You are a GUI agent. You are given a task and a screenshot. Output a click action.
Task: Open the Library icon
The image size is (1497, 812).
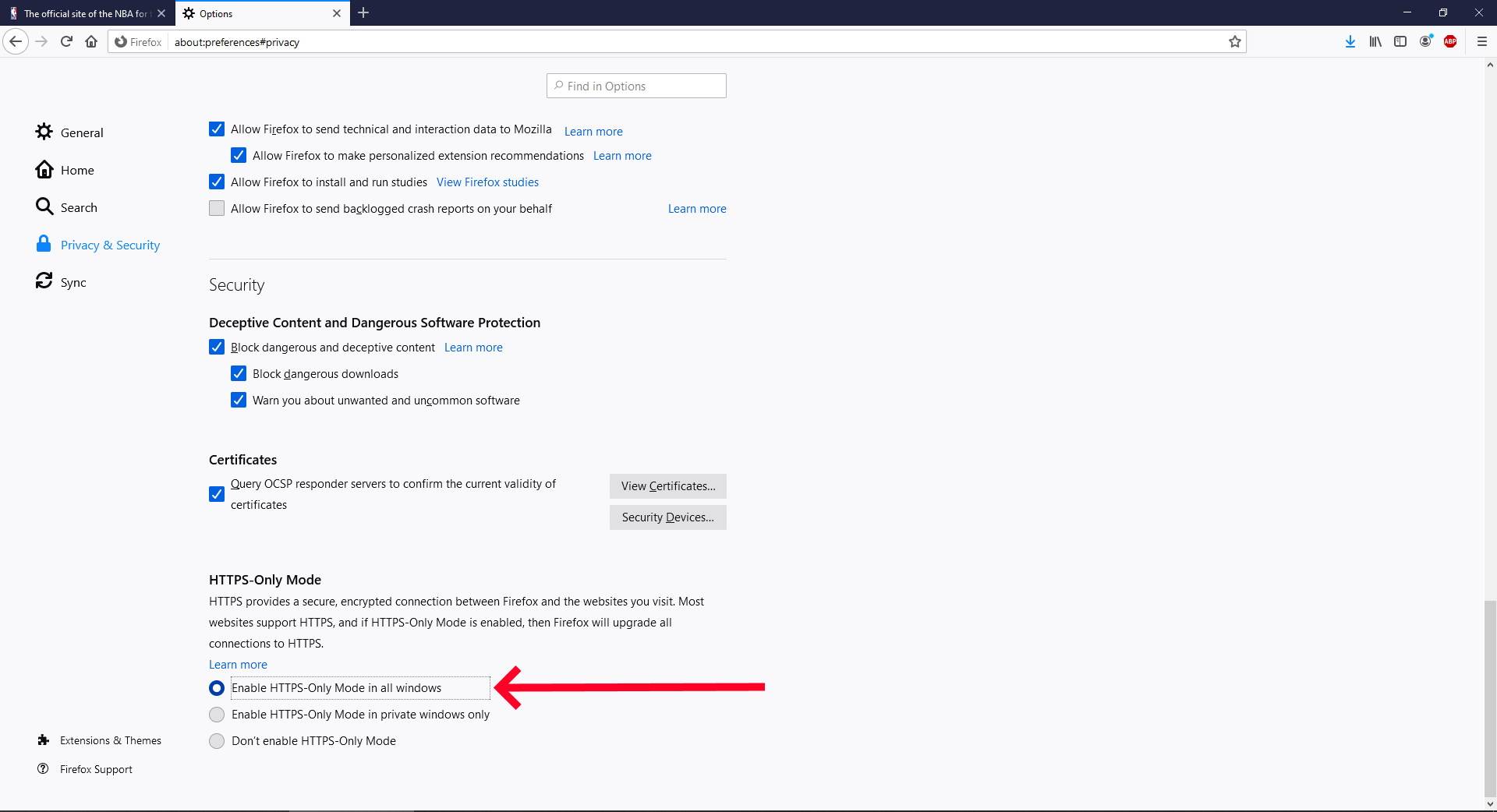pos(1375,41)
